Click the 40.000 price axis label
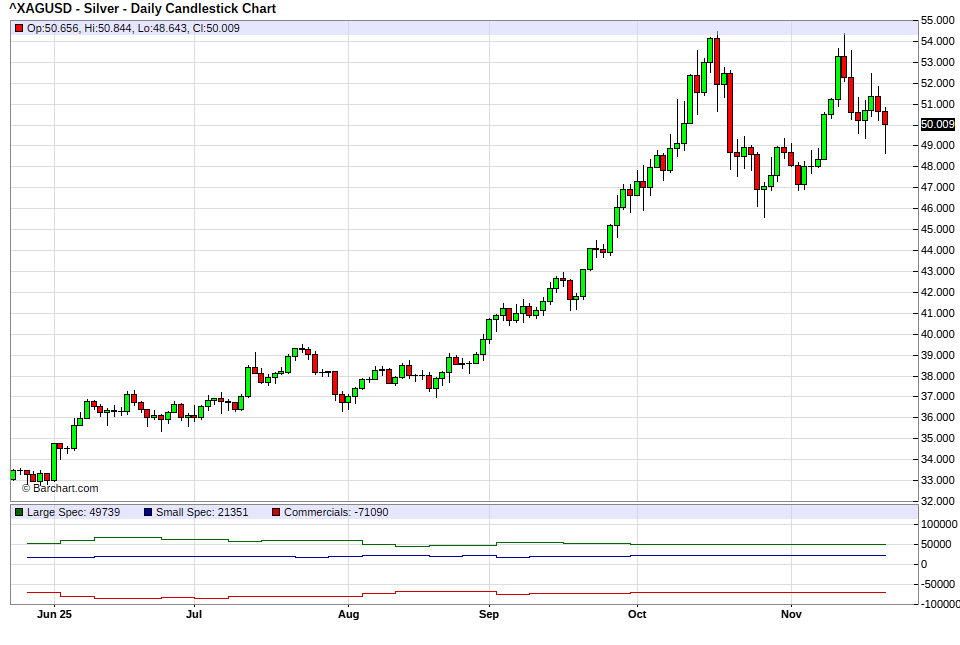The width and height of the screenshot is (960, 645). click(937, 334)
